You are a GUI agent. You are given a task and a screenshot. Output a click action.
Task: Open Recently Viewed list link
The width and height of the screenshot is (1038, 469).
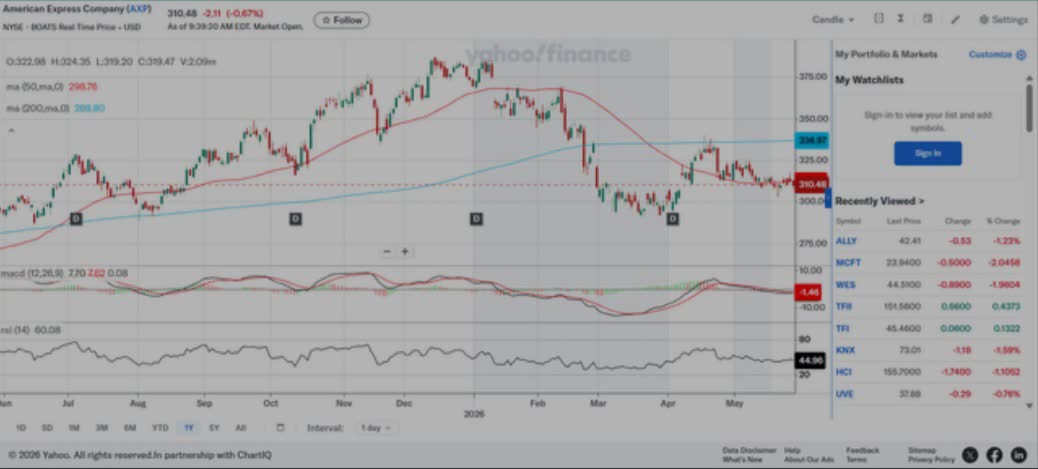point(880,201)
